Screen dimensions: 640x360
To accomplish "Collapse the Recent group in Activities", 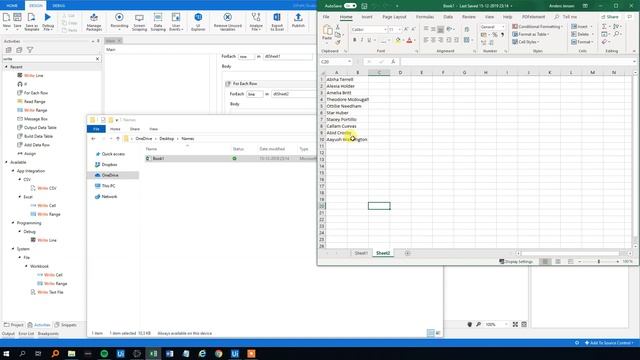I will pyautogui.click(x=6, y=67).
